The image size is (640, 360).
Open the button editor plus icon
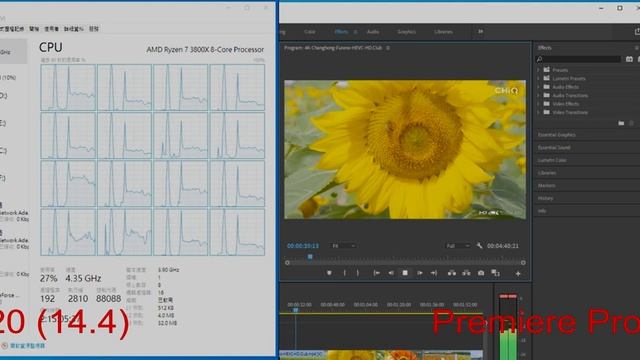click(518, 273)
